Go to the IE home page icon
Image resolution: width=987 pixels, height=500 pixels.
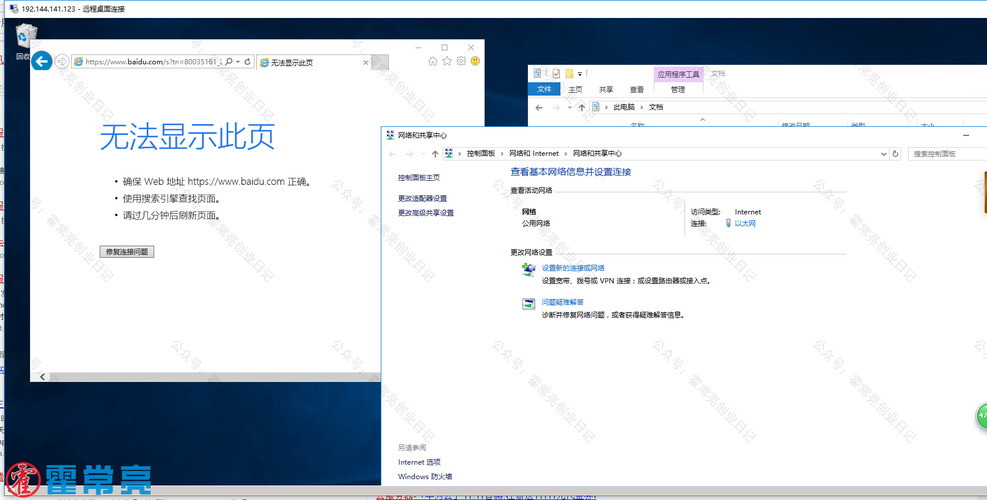click(x=432, y=61)
